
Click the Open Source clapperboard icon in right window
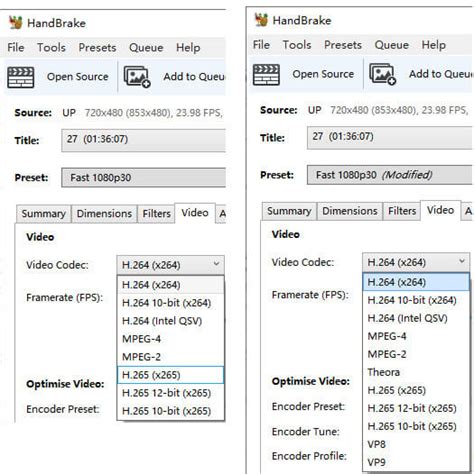click(266, 75)
